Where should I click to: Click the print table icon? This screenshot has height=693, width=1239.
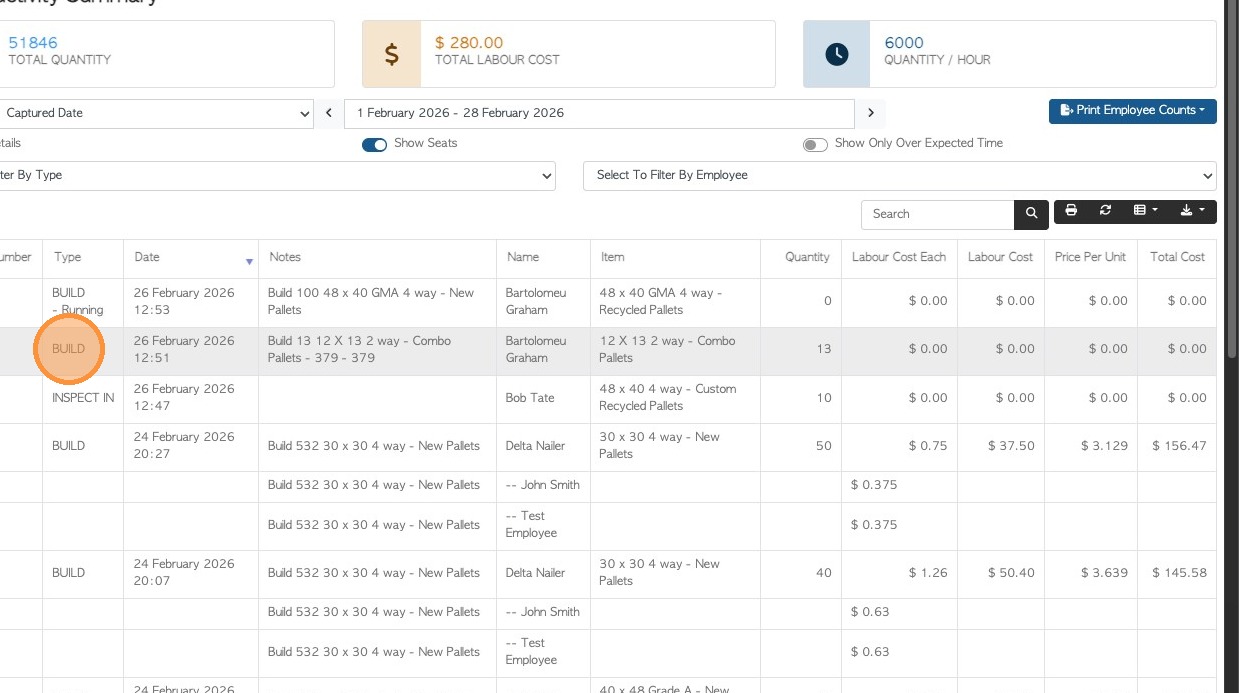point(1071,211)
